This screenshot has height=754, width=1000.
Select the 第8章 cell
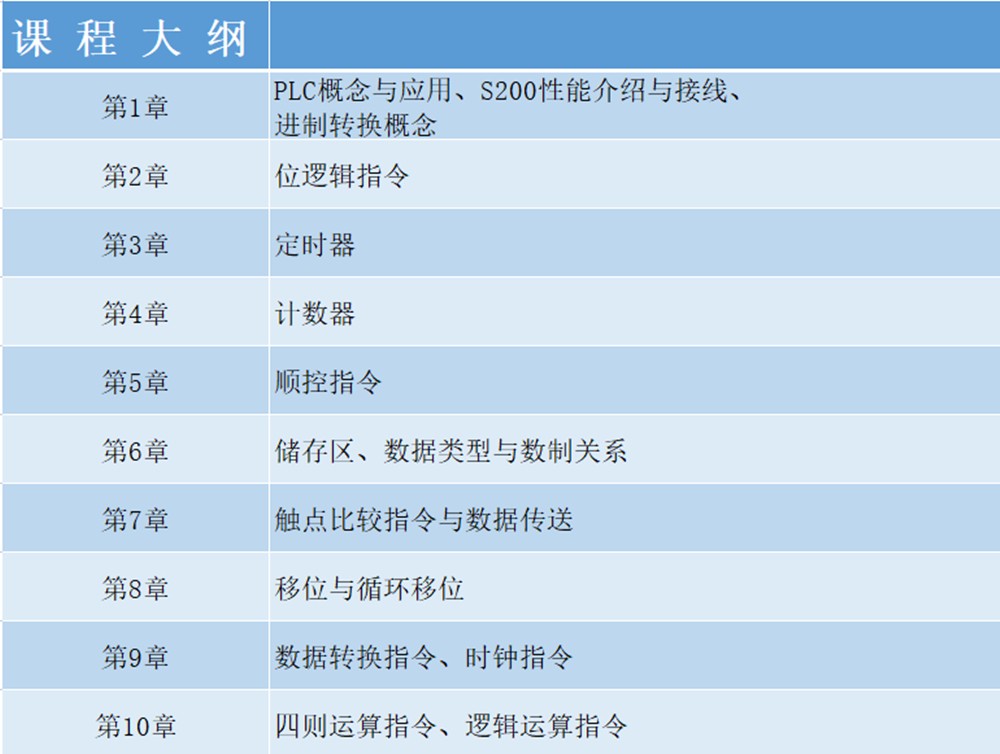[x=135, y=588]
